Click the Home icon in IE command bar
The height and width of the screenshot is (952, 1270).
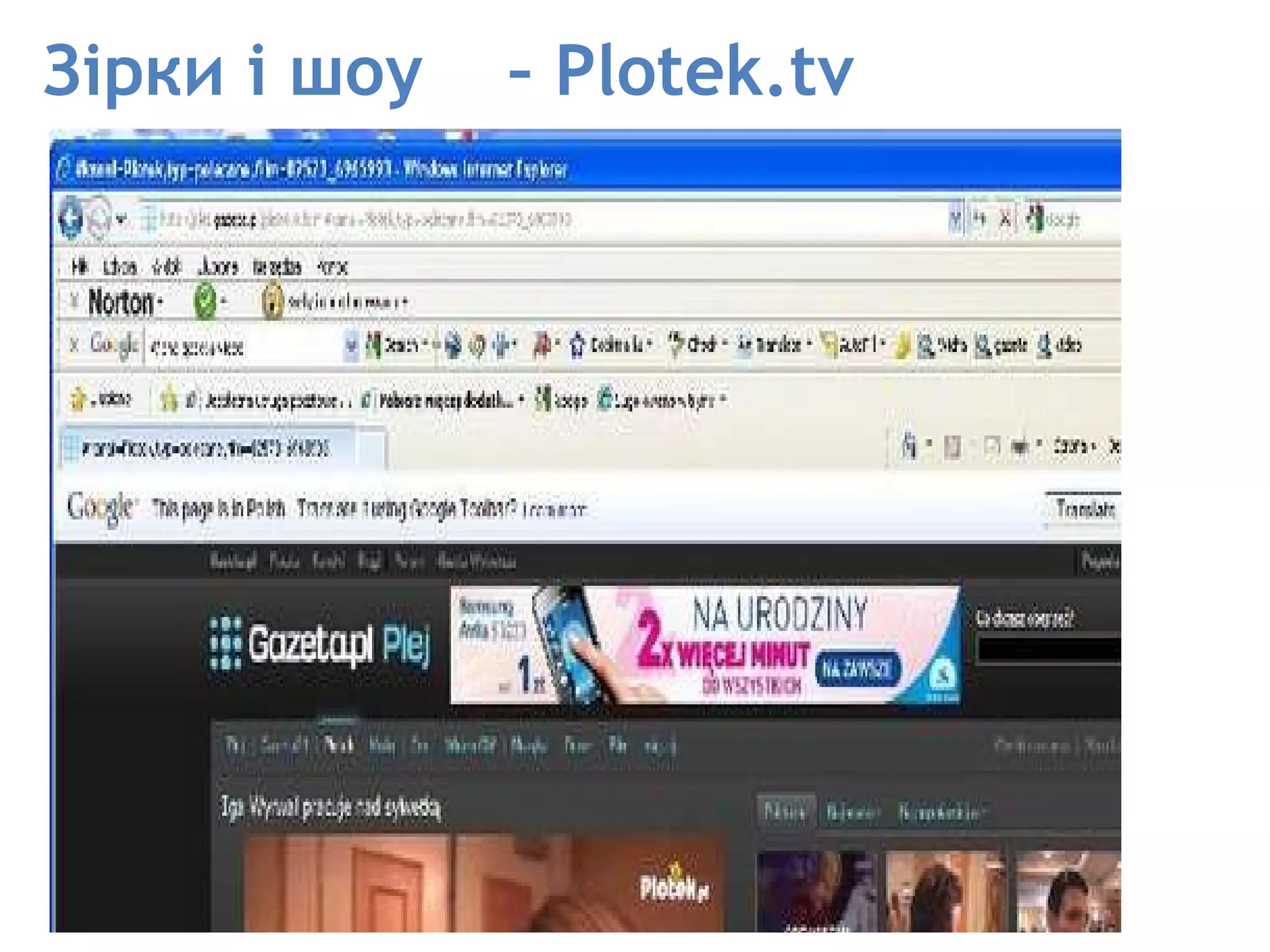pyautogui.click(x=909, y=446)
